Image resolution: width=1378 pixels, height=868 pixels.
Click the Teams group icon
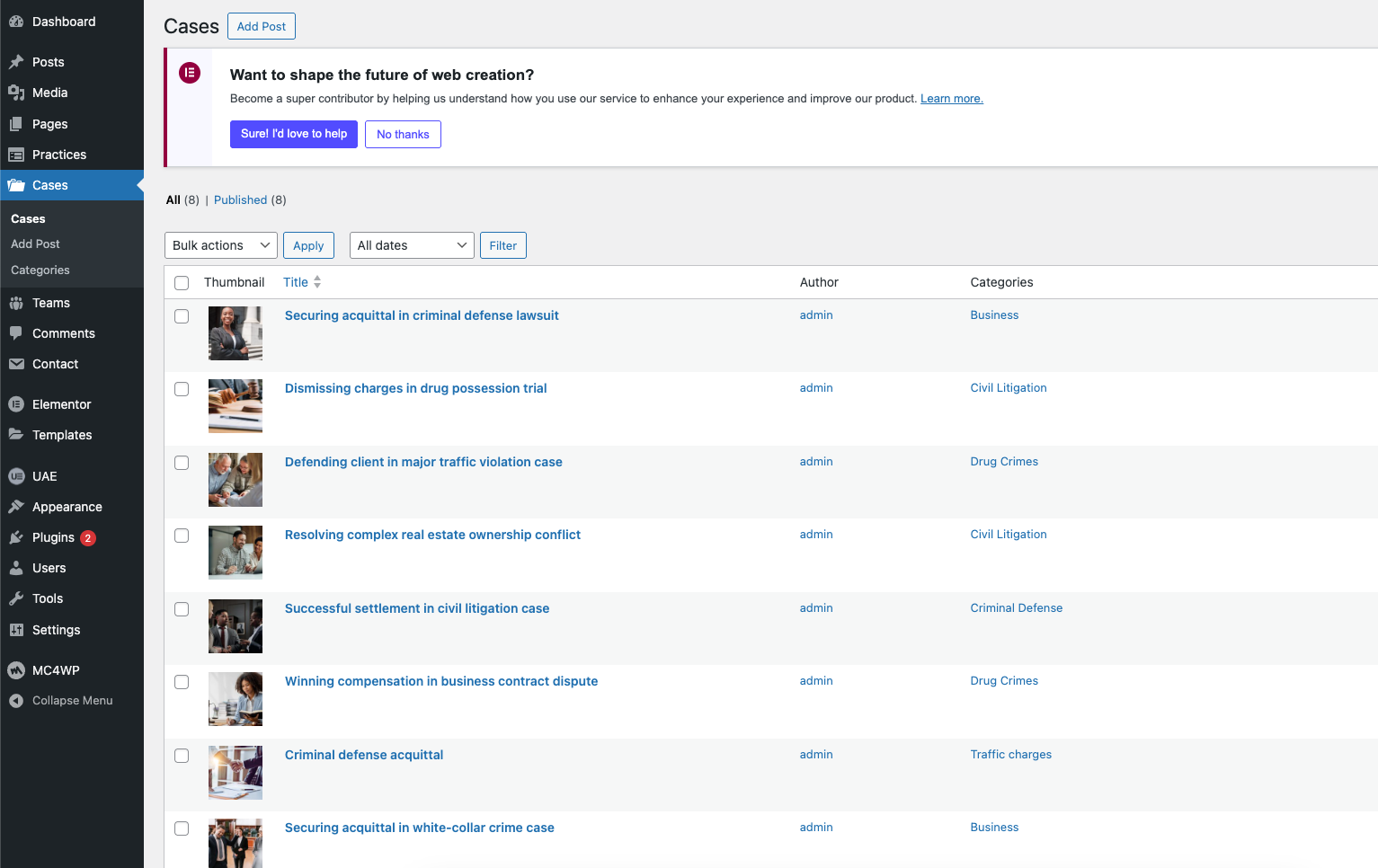pyautogui.click(x=16, y=303)
